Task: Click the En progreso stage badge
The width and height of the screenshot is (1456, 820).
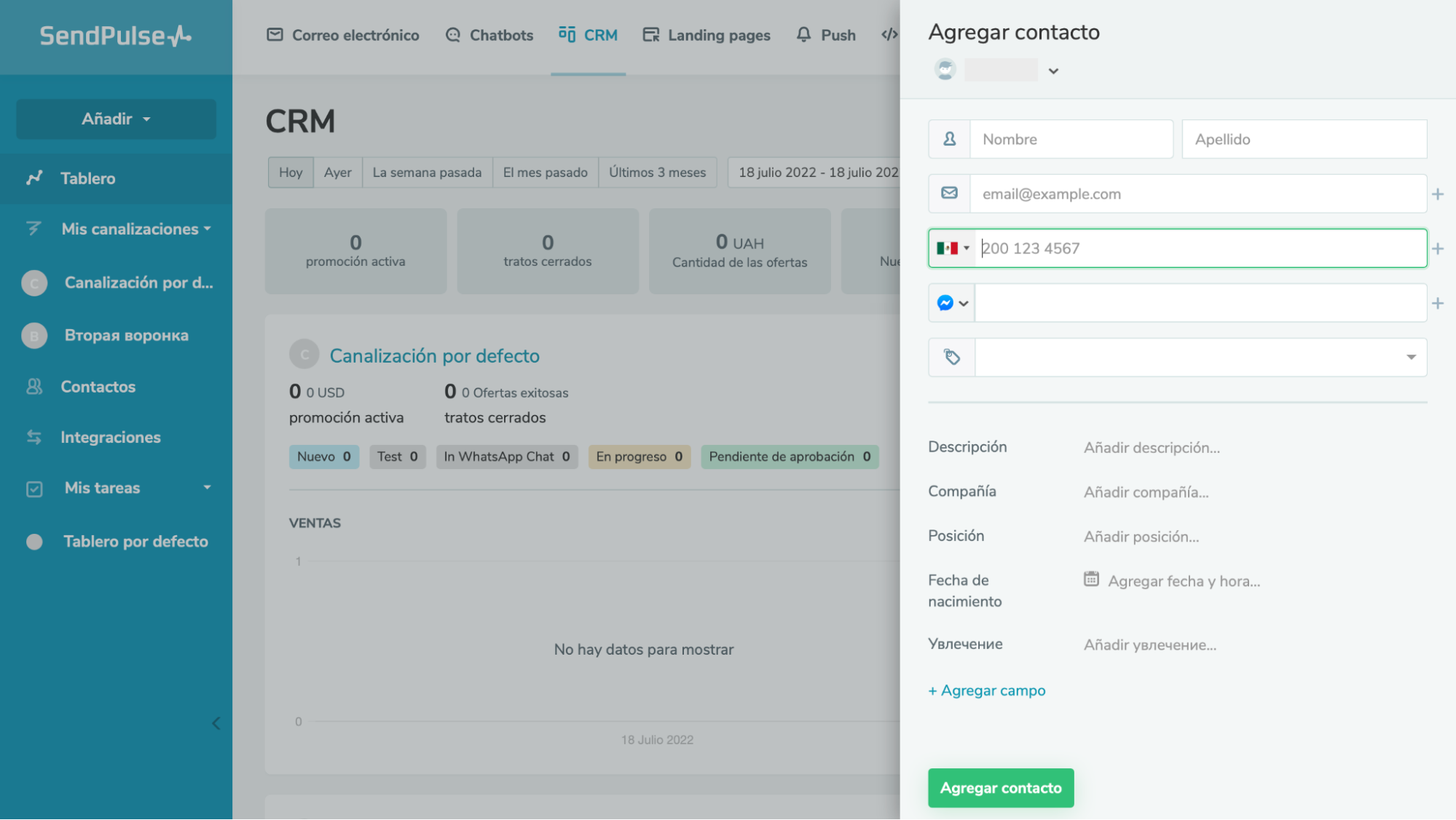Action: click(640, 457)
